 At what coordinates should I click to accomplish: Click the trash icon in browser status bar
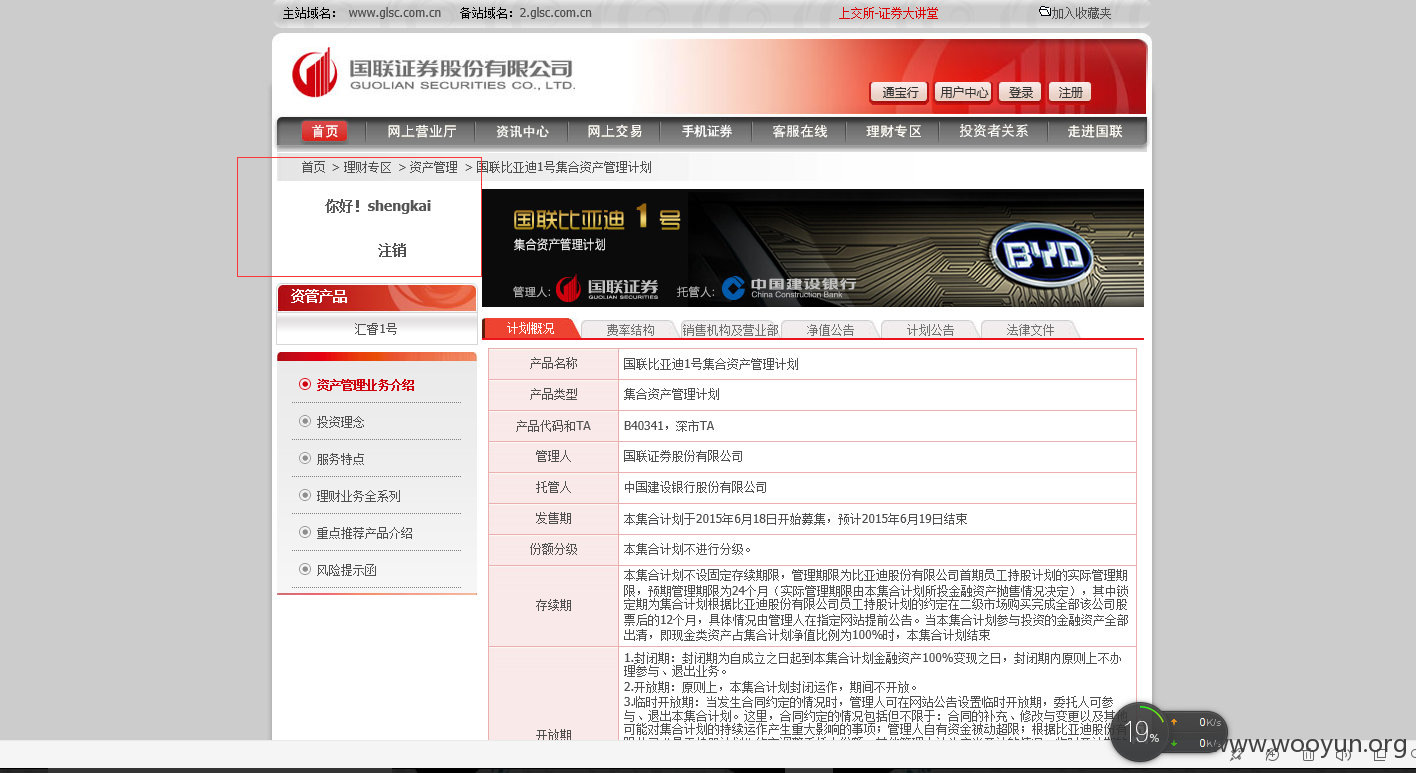1306,754
